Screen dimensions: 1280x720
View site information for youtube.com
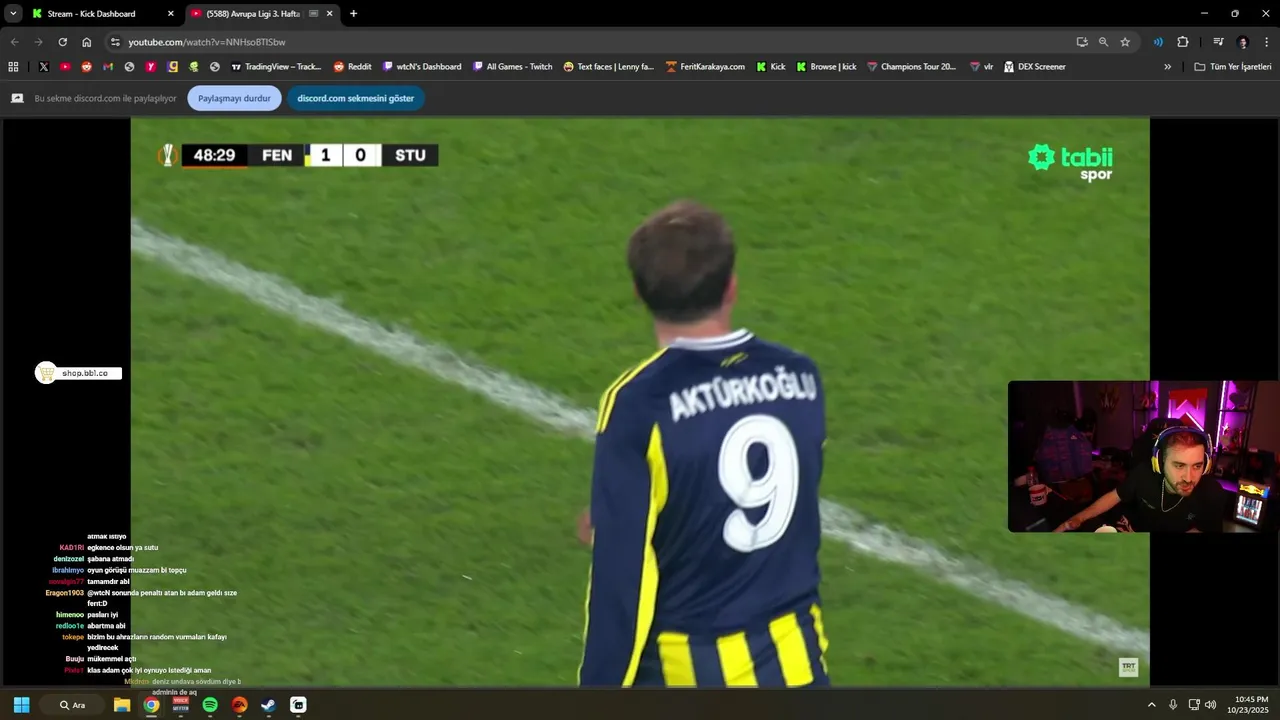[115, 42]
